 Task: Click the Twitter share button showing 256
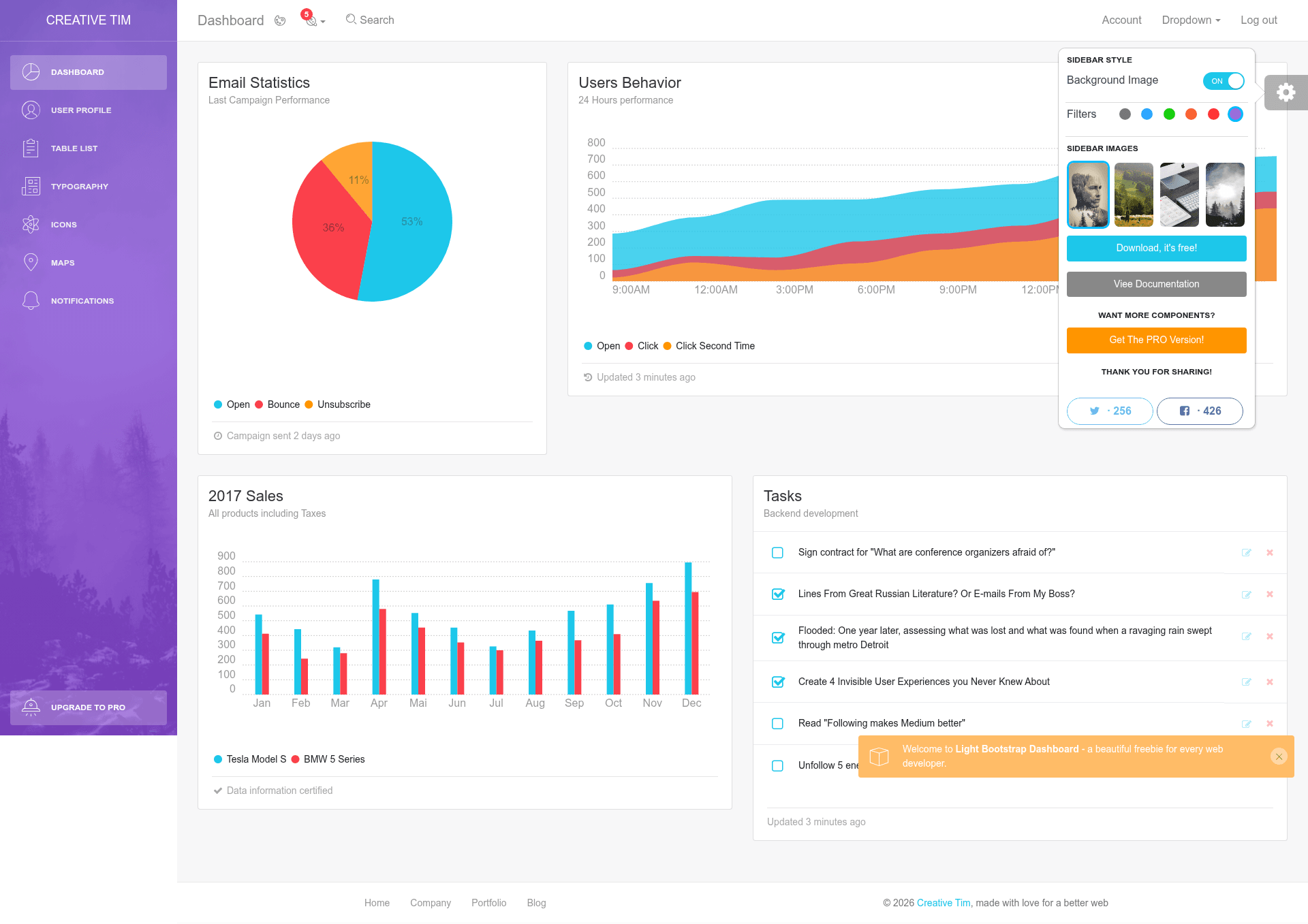tap(1110, 411)
